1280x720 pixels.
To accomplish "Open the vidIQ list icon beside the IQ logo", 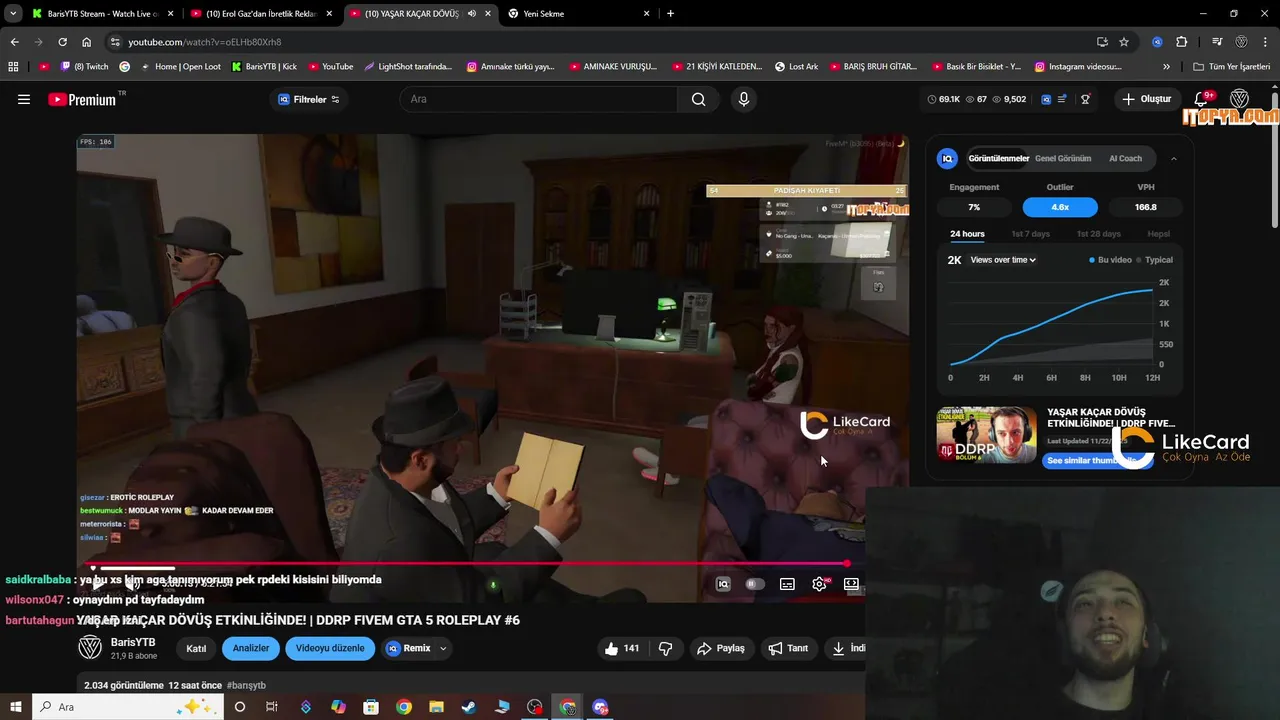I will 1062,99.
